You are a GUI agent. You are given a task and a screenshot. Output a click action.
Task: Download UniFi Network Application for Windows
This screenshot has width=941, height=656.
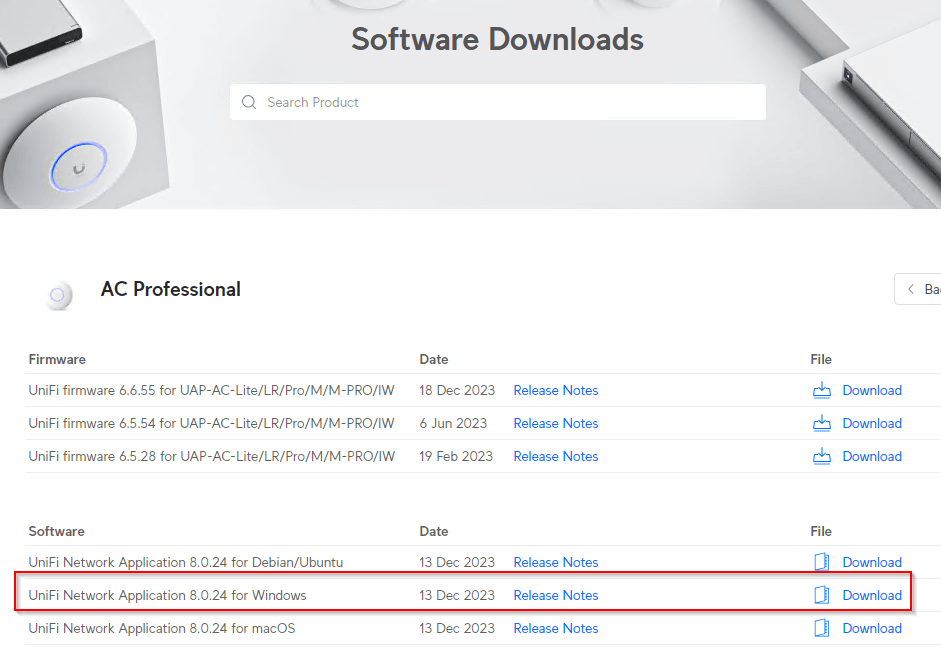tap(872, 595)
